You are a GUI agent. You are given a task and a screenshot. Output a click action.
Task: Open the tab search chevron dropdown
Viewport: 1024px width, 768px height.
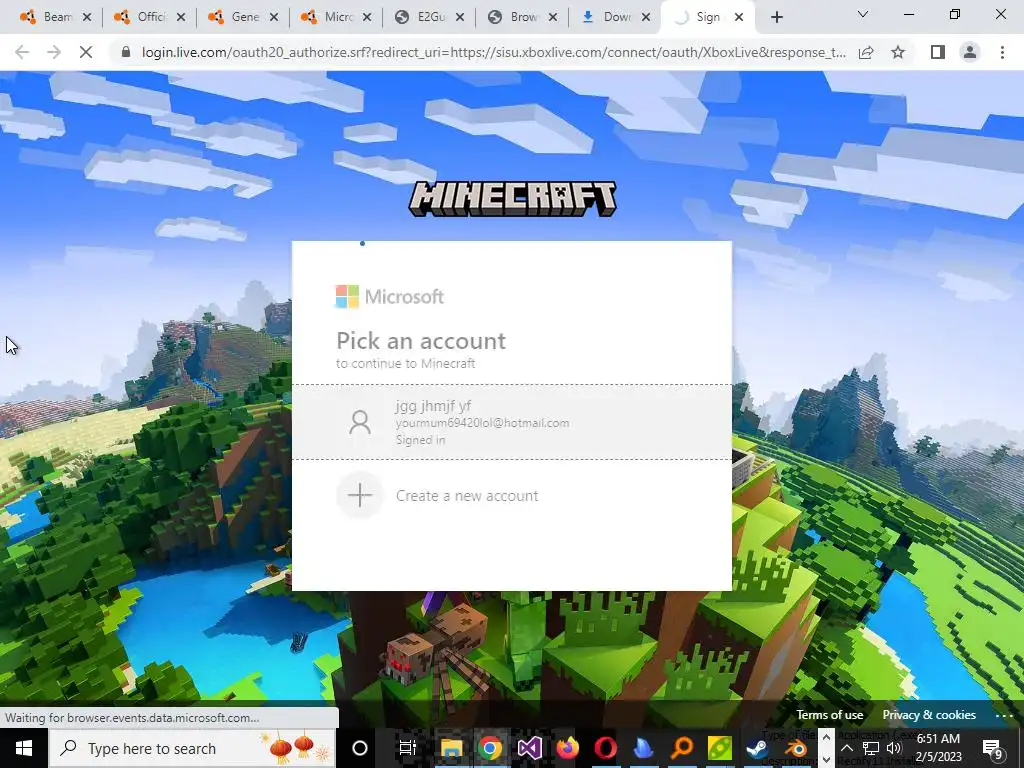pos(862,14)
